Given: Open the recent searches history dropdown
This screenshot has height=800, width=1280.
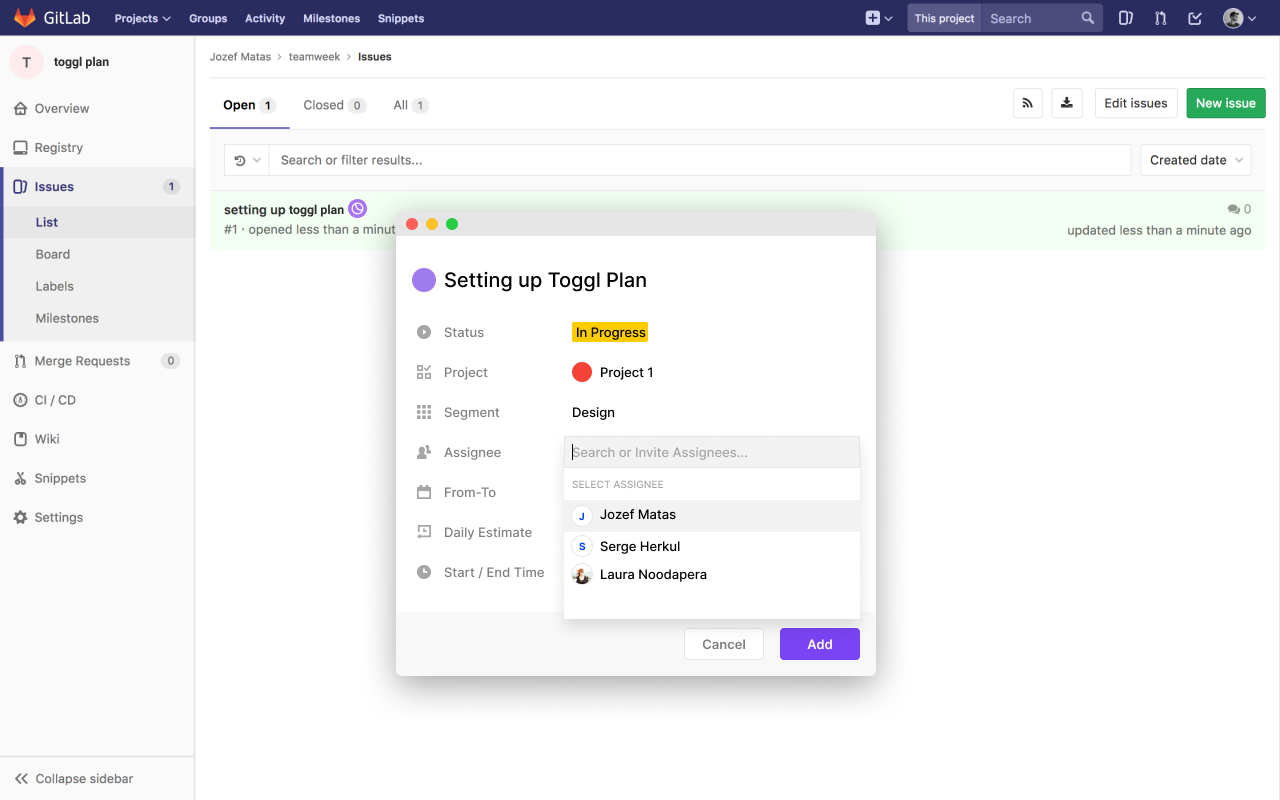Looking at the screenshot, I should pos(246,160).
